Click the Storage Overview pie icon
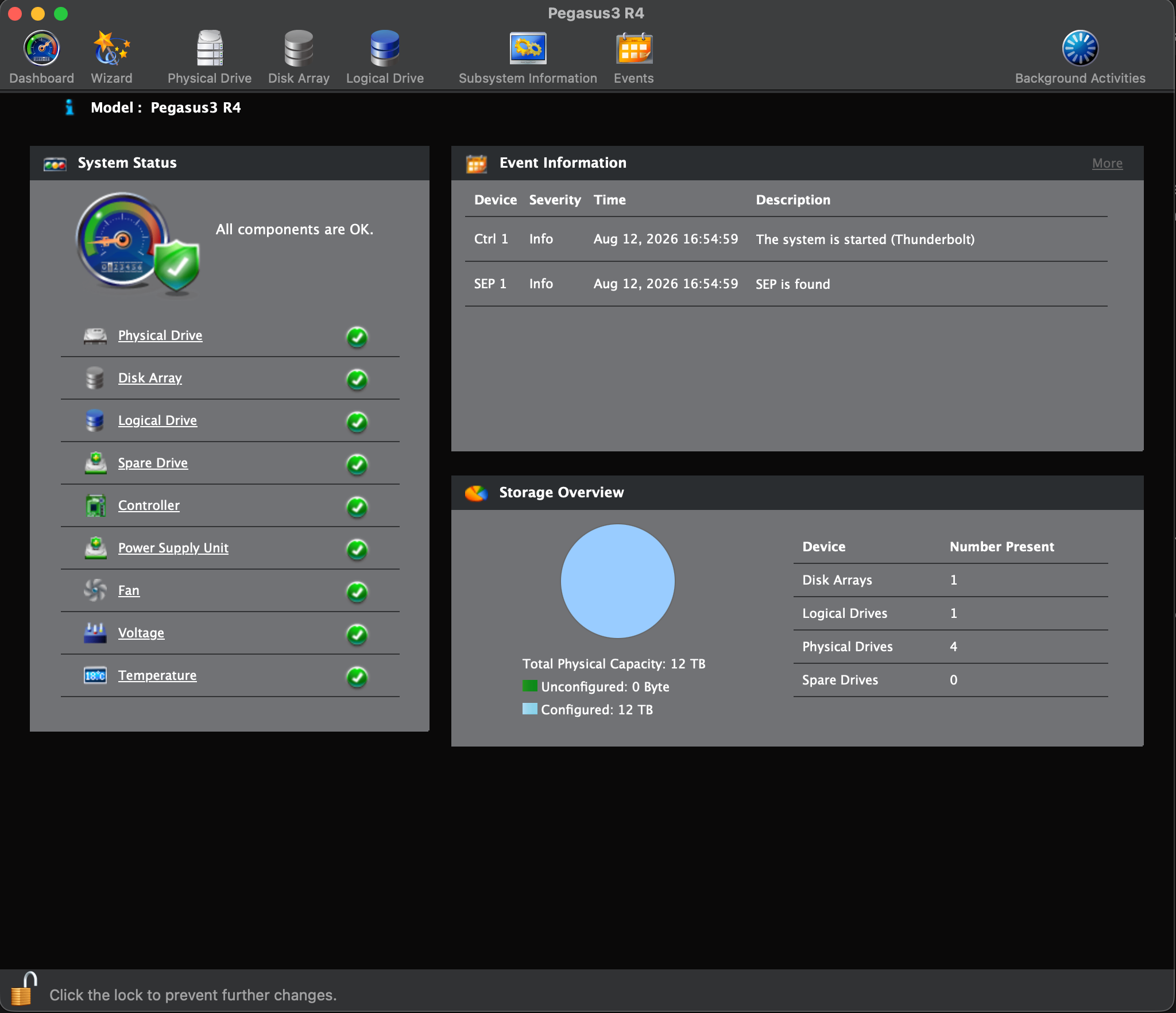Screen dimensions: 1176x1013 point(477,493)
